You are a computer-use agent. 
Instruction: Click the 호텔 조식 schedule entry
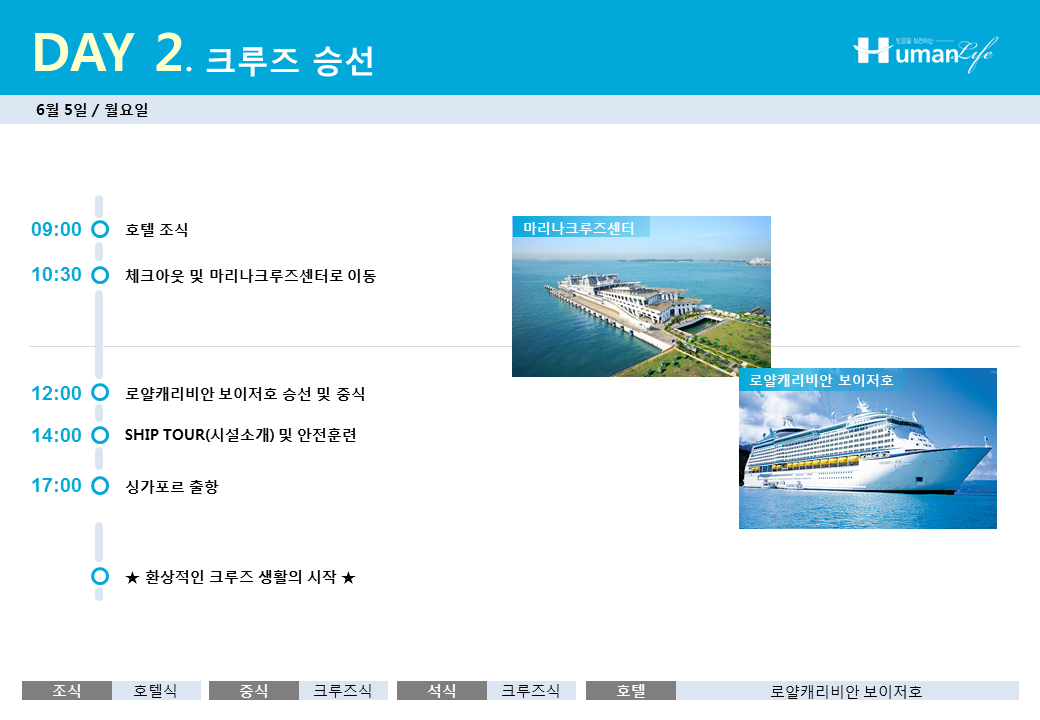click(x=157, y=229)
